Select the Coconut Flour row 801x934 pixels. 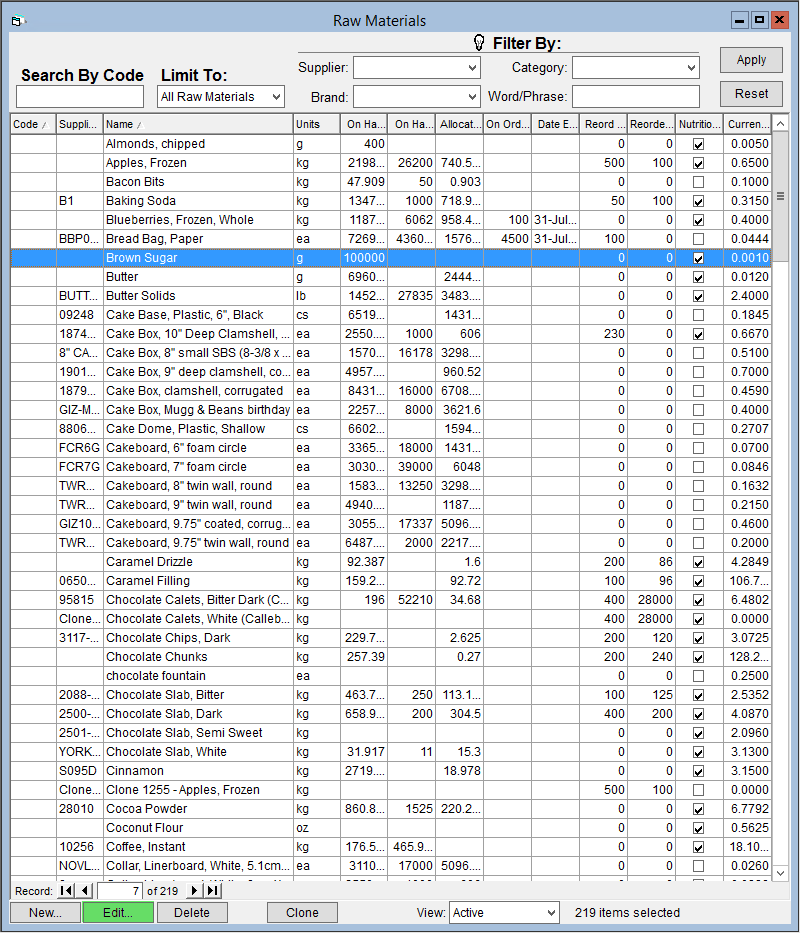[391, 828]
